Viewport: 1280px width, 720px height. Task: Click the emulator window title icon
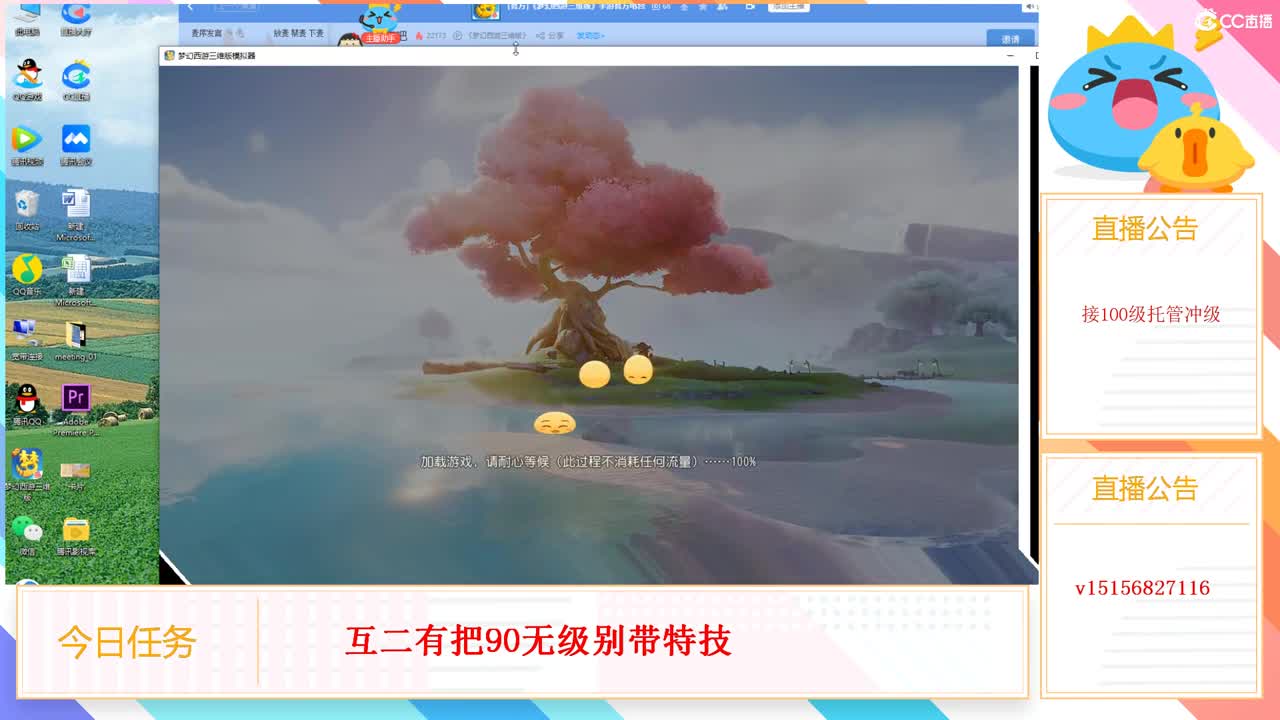pos(170,56)
